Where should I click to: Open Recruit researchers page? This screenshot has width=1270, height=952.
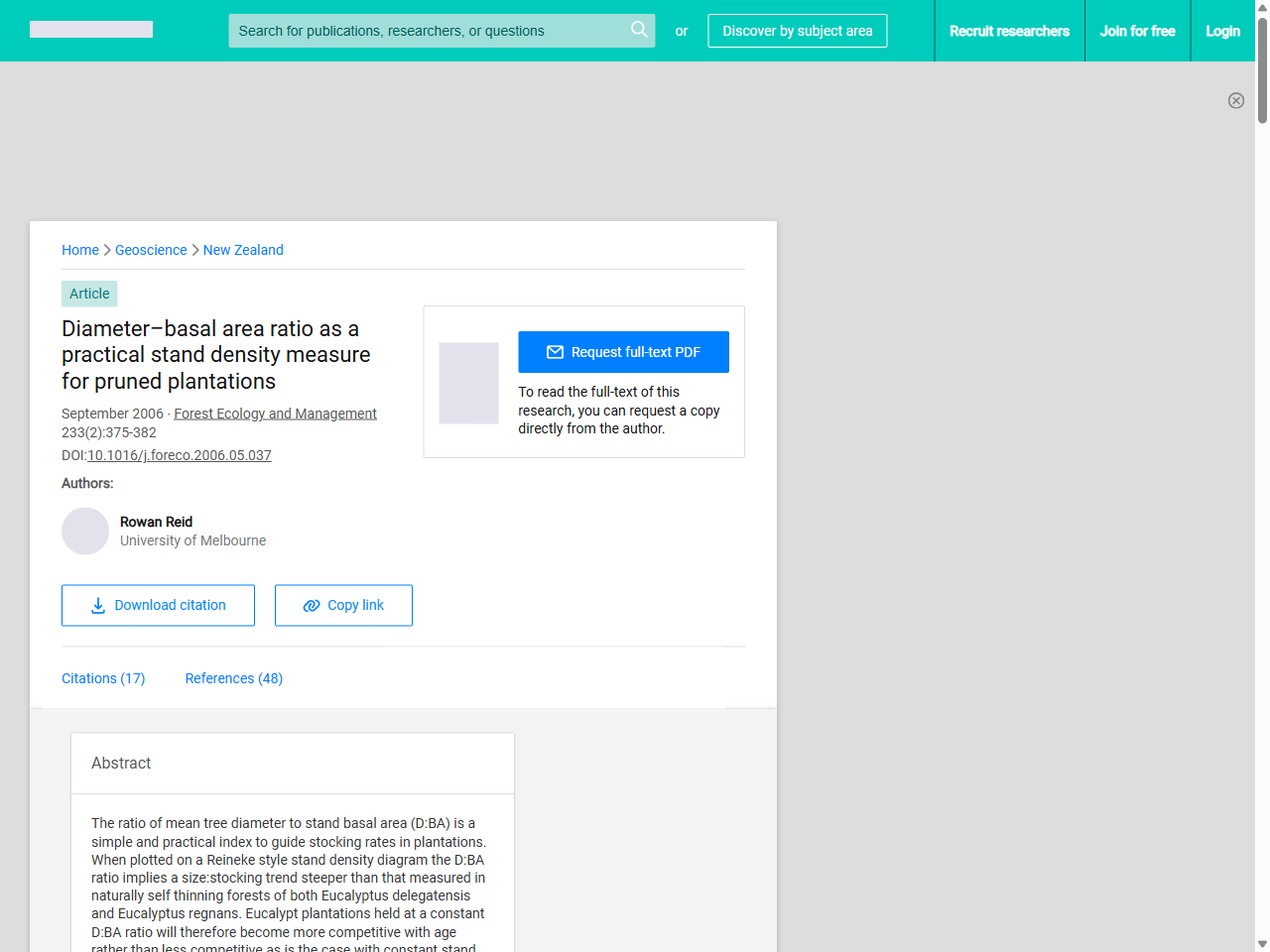[x=1009, y=31]
